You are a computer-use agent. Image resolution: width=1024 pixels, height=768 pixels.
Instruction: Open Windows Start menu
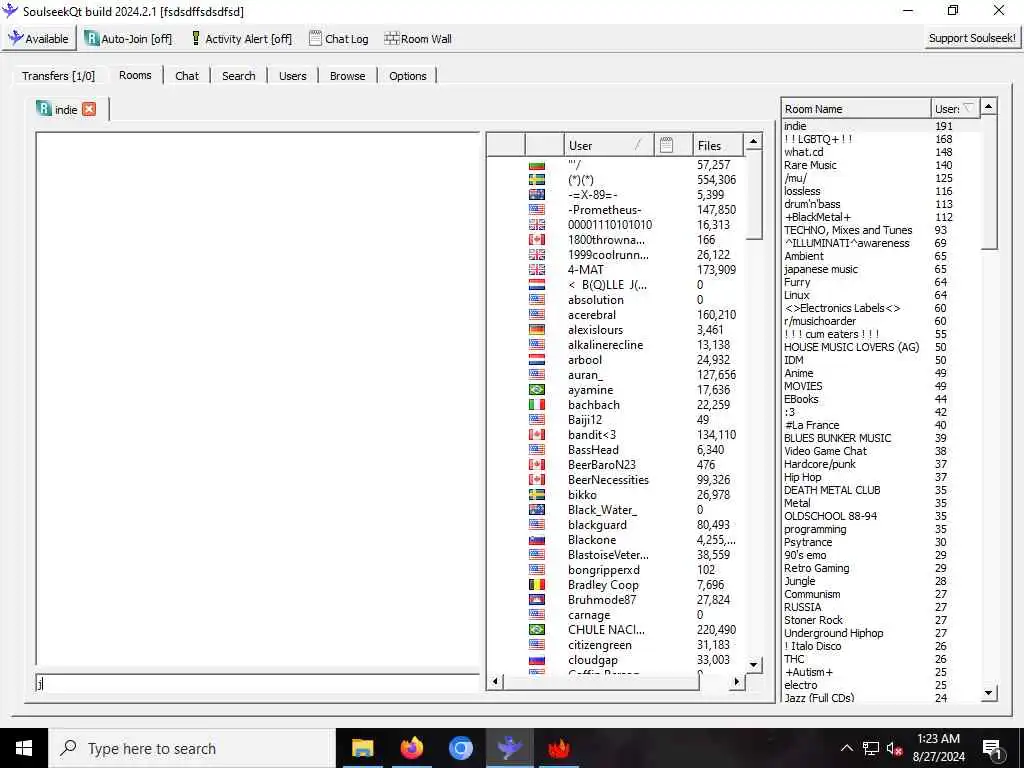24,748
